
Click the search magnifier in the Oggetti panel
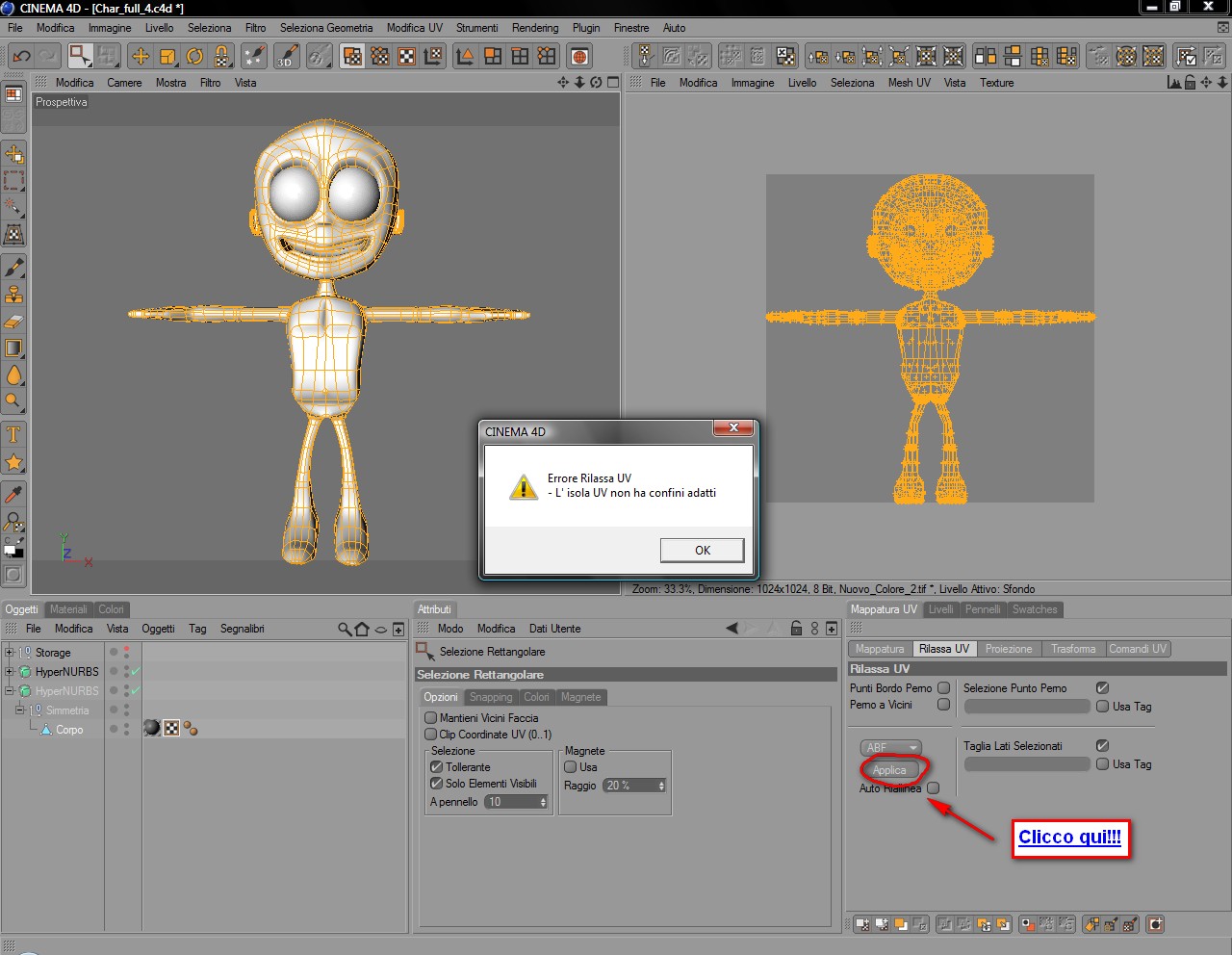coord(345,629)
